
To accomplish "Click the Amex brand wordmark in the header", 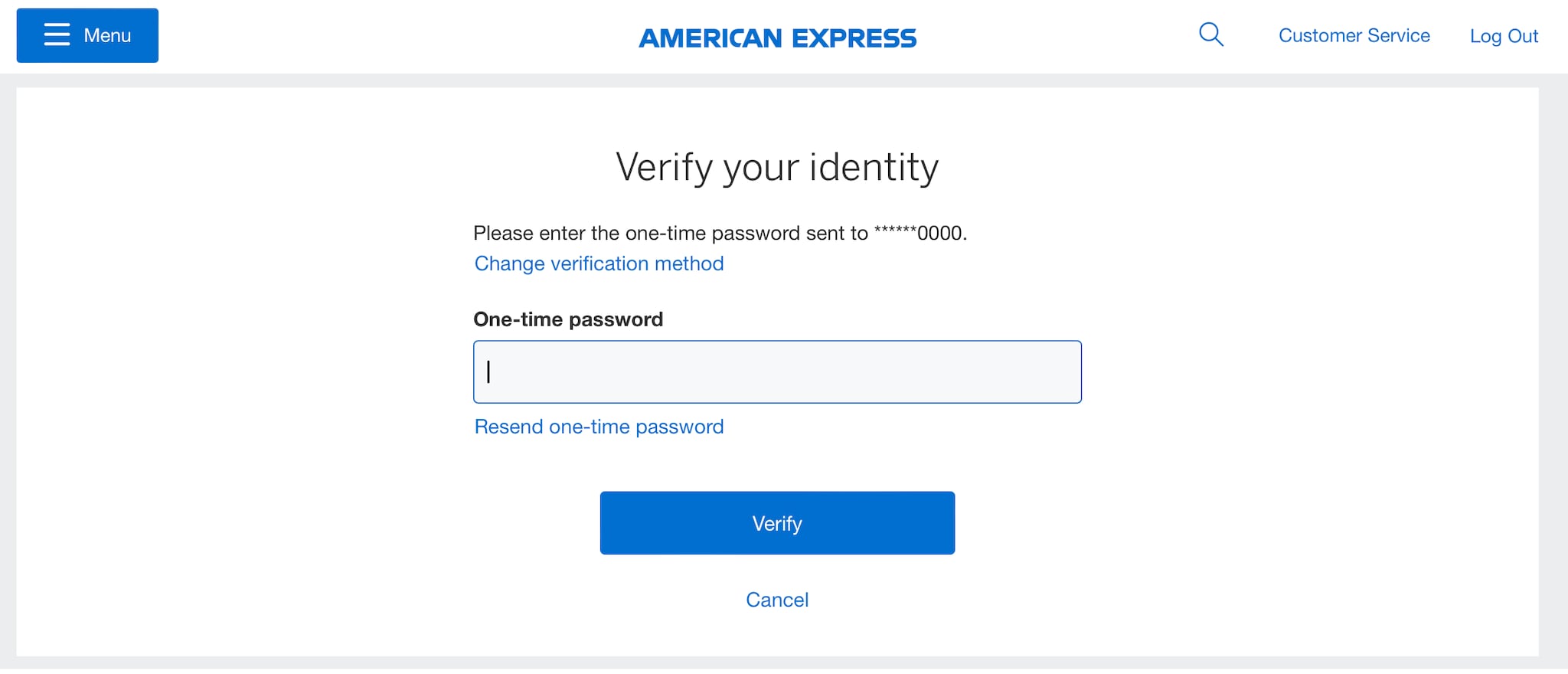I will pyautogui.click(x=778, y=37).
